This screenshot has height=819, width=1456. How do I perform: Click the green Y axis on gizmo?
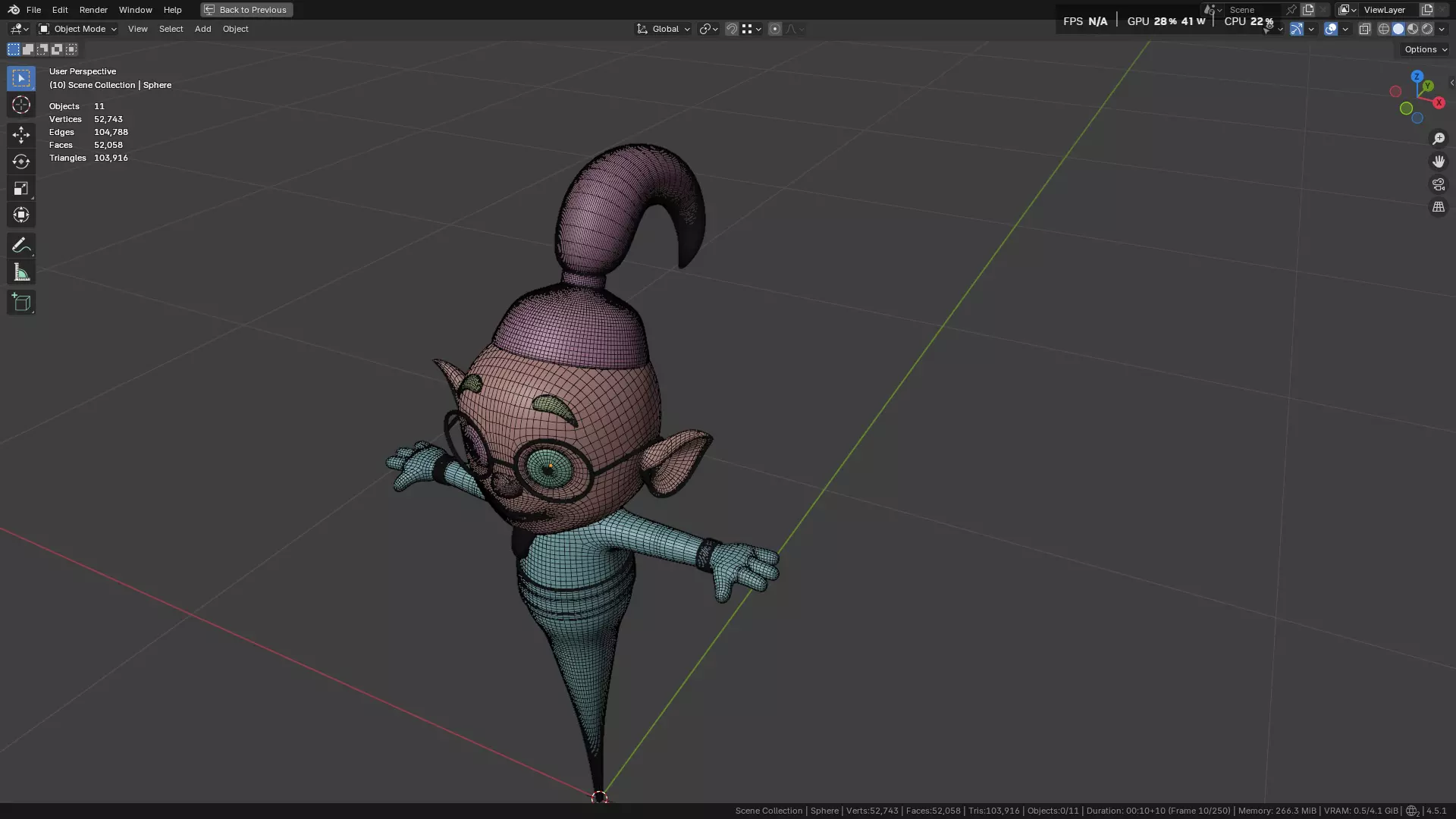pyautogui.click(x=1428, y=86)
